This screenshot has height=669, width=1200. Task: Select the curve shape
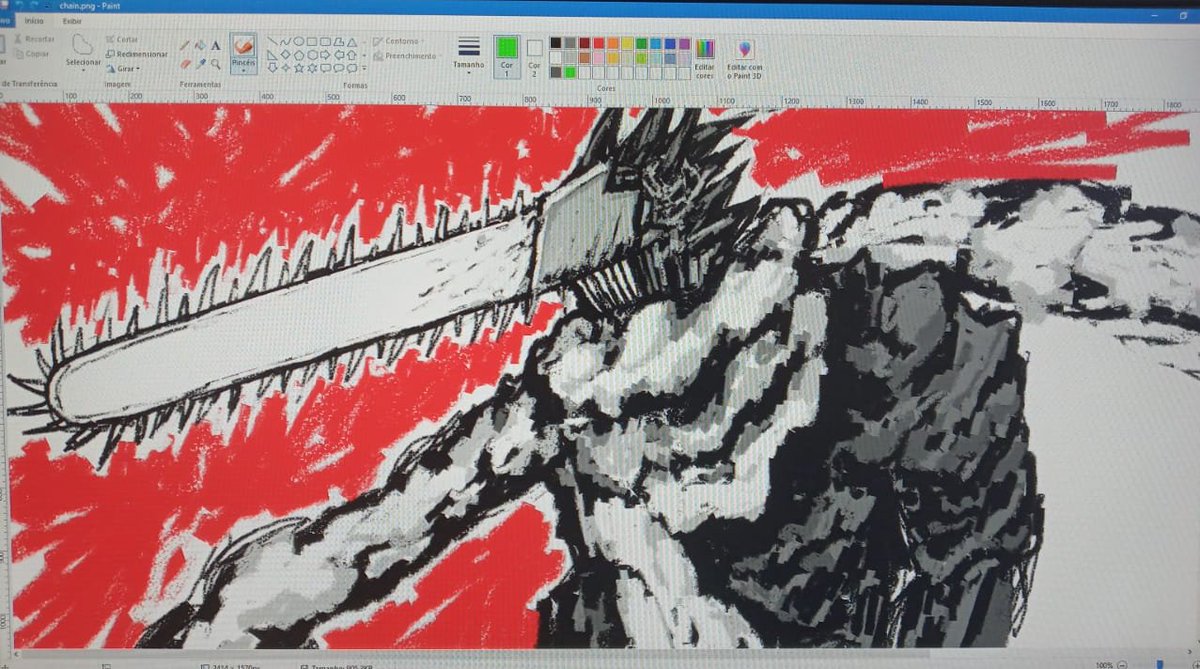pos(285,41)
